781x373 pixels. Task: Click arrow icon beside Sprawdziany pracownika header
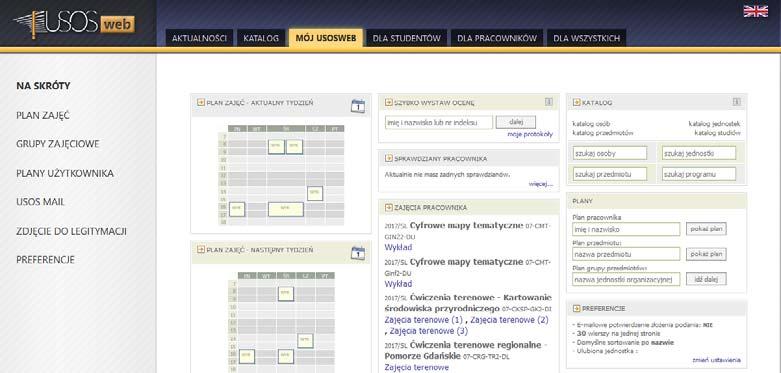(389, 158)
